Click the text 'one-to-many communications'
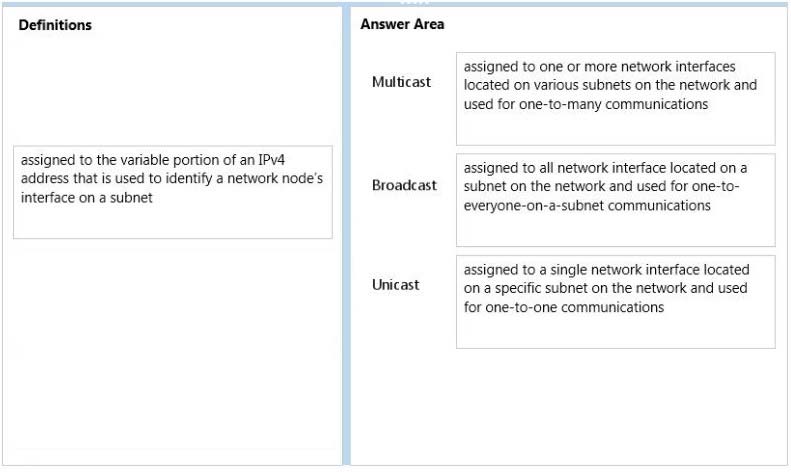The image size is (791, 472). 613,104
